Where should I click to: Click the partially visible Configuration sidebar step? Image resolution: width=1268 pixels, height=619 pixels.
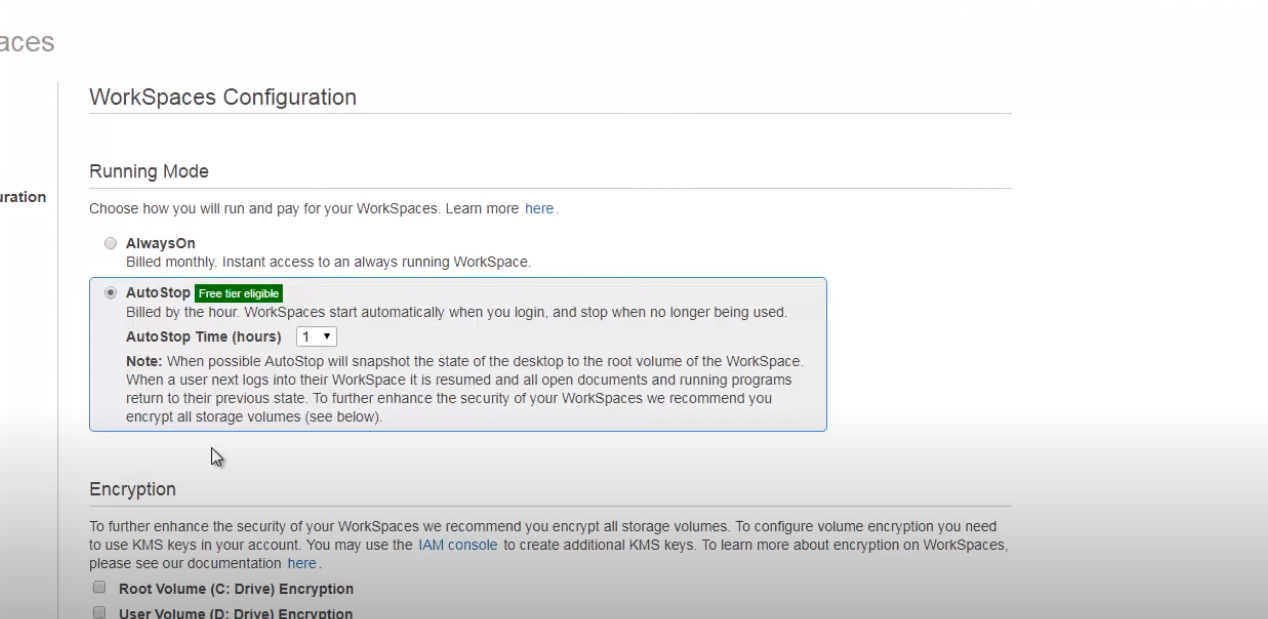click(x=23, y=197)
